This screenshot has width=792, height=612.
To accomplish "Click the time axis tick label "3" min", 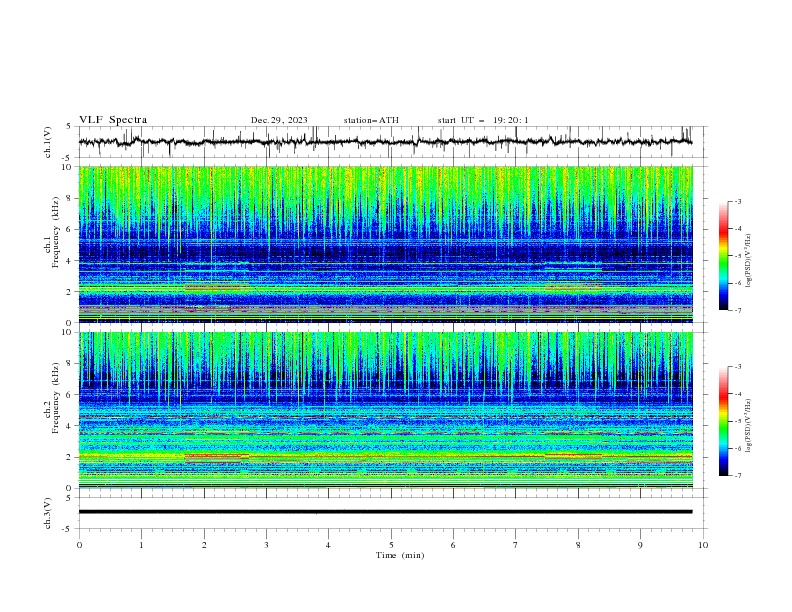I will pos(266,545).
